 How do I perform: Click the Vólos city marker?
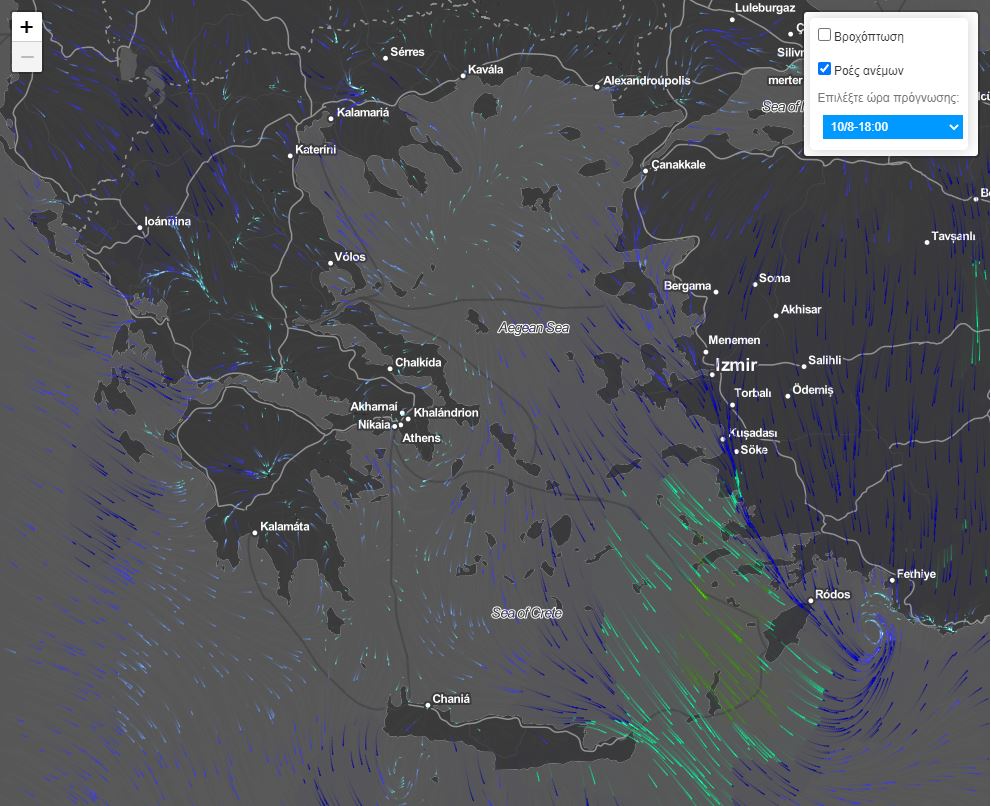click(x=330, y=263)
